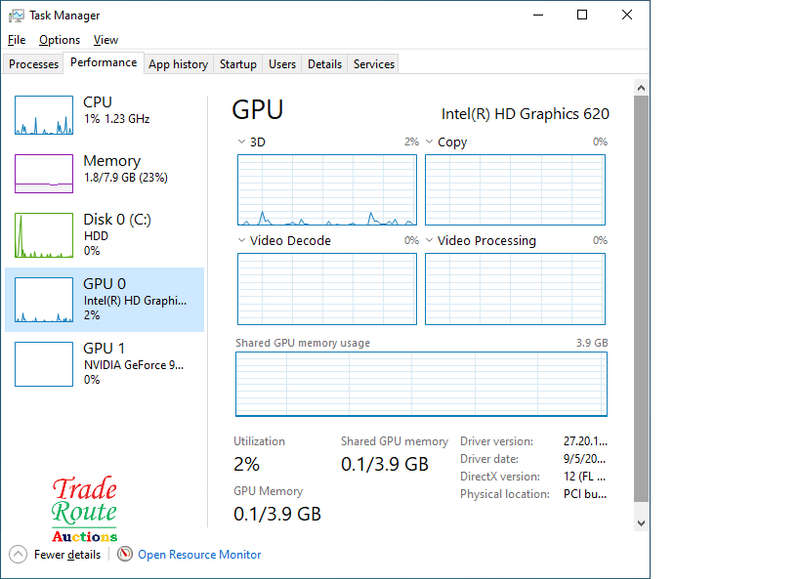This screenshot has width=800, height=579.
Task: Switch to the Services tab
Action: tap(374, 64)
